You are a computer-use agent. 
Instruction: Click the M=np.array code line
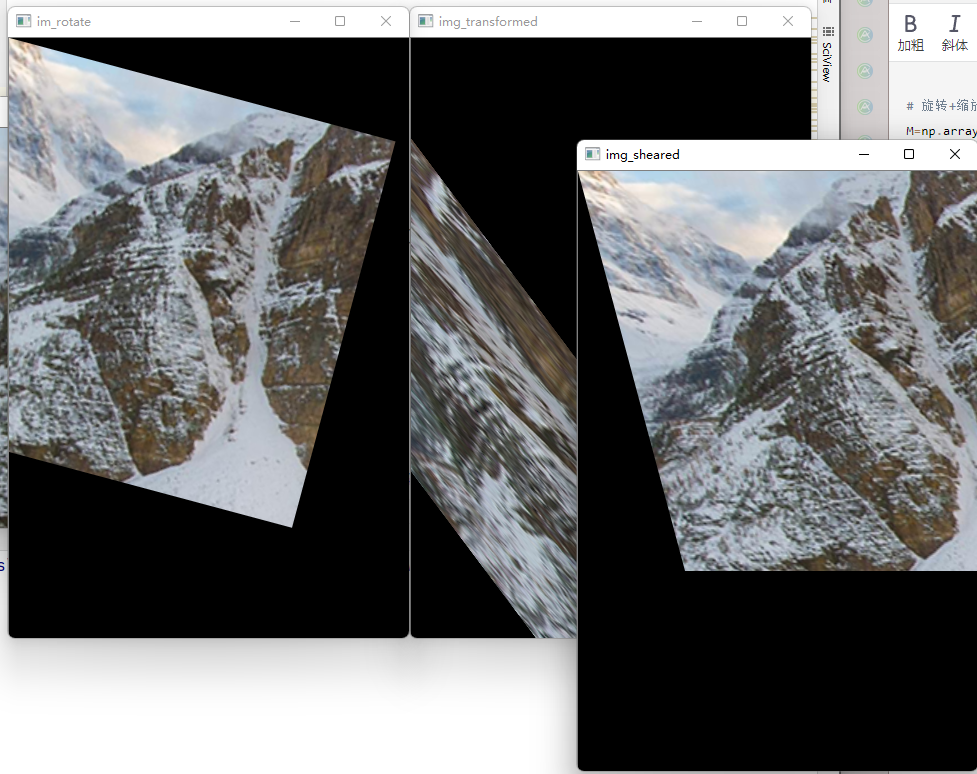click(941, 131)
